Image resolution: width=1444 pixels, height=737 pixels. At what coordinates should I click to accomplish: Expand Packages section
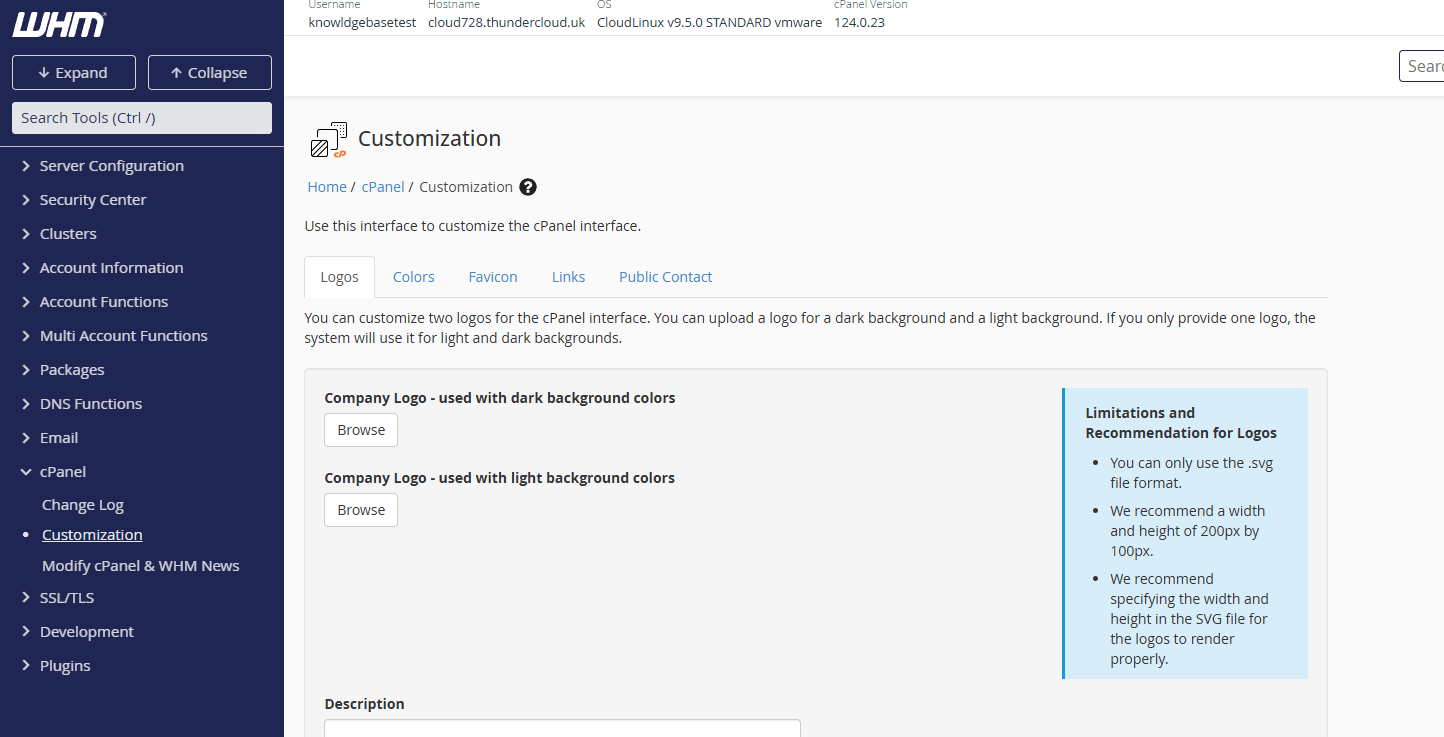point(71,370)
